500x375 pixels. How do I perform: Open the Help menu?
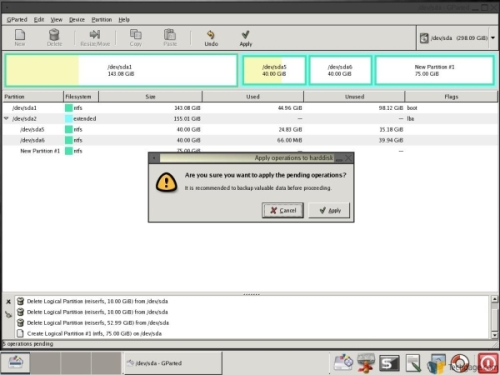tap(124, 20)
